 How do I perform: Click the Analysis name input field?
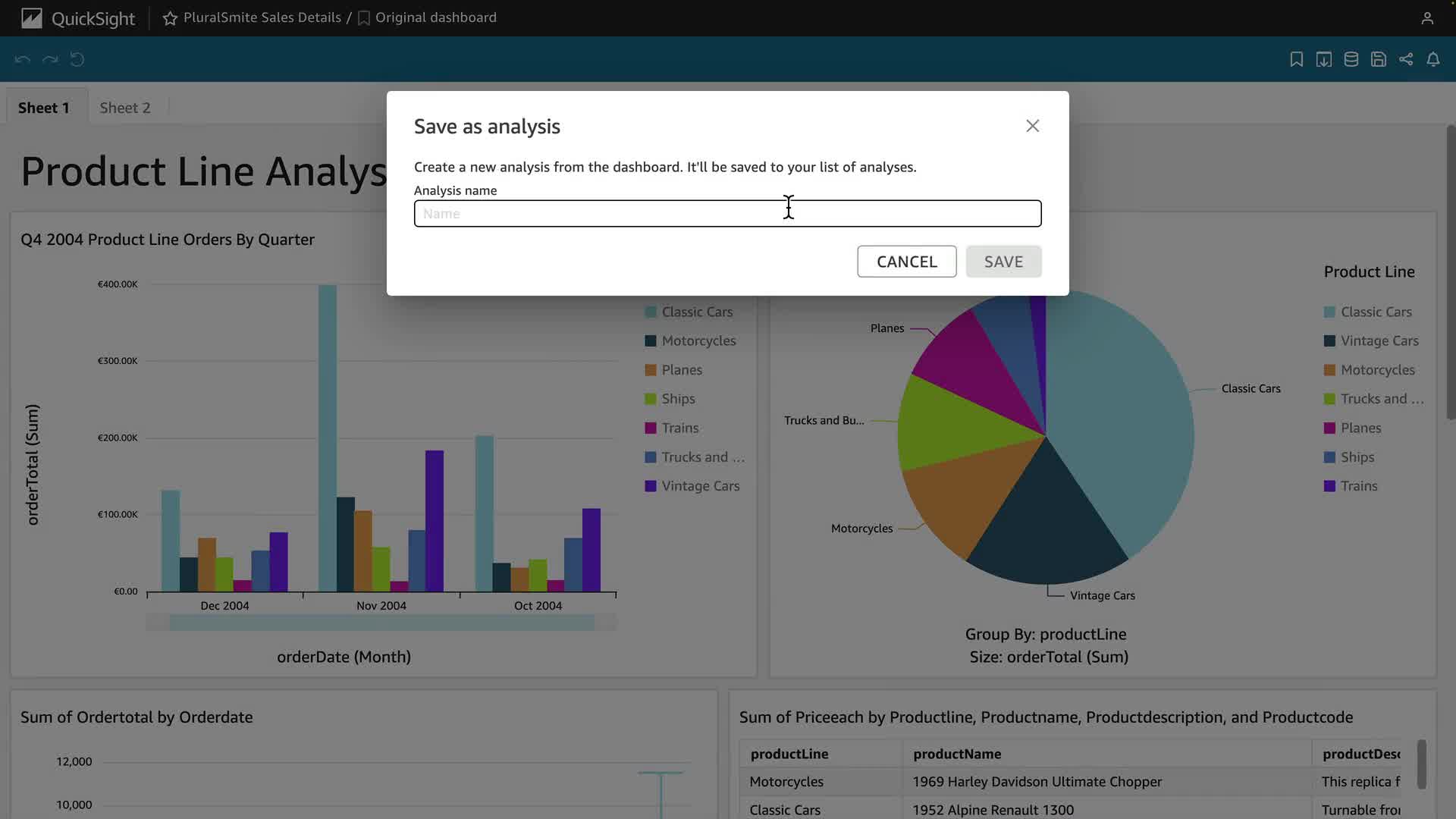726,214
